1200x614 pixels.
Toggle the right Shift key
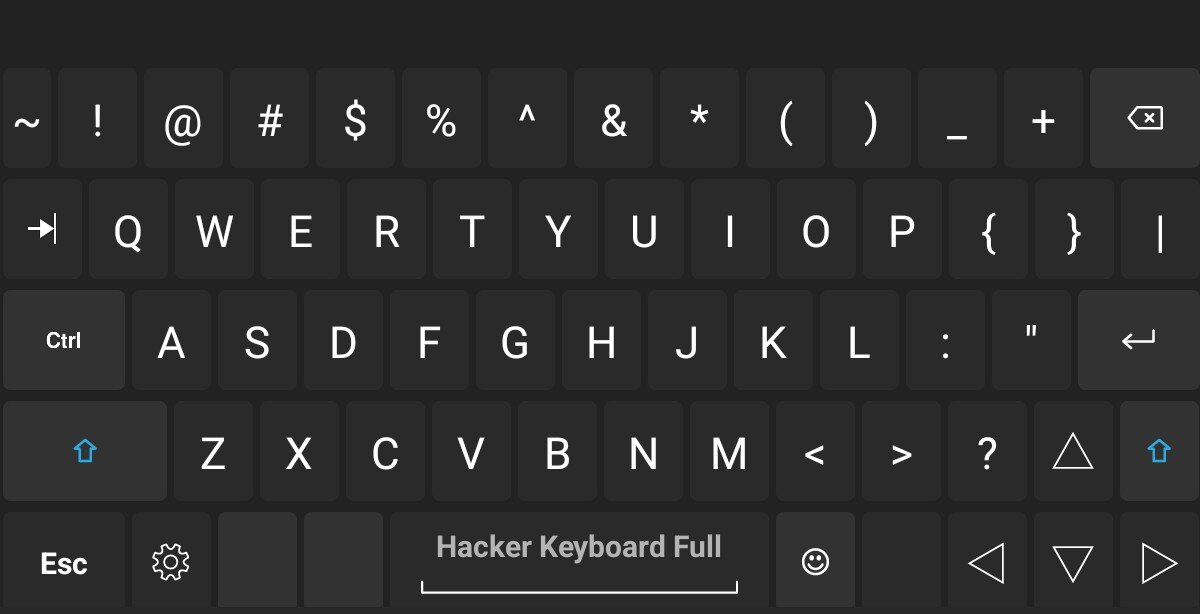click(x=1158, y=452)
